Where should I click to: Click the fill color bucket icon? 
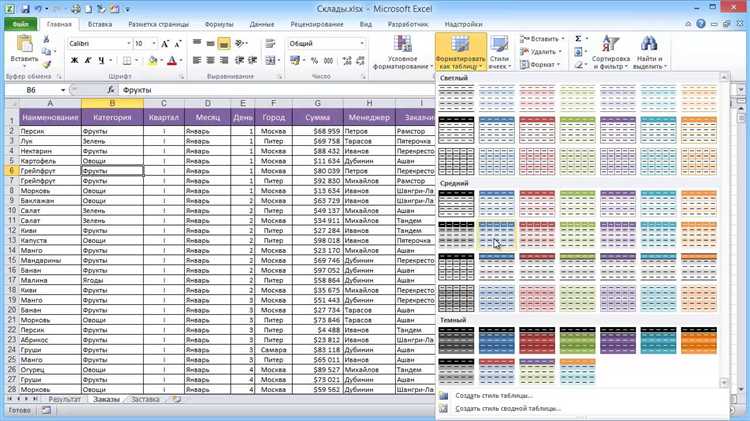pyautogui.click(x=153, y=61)
